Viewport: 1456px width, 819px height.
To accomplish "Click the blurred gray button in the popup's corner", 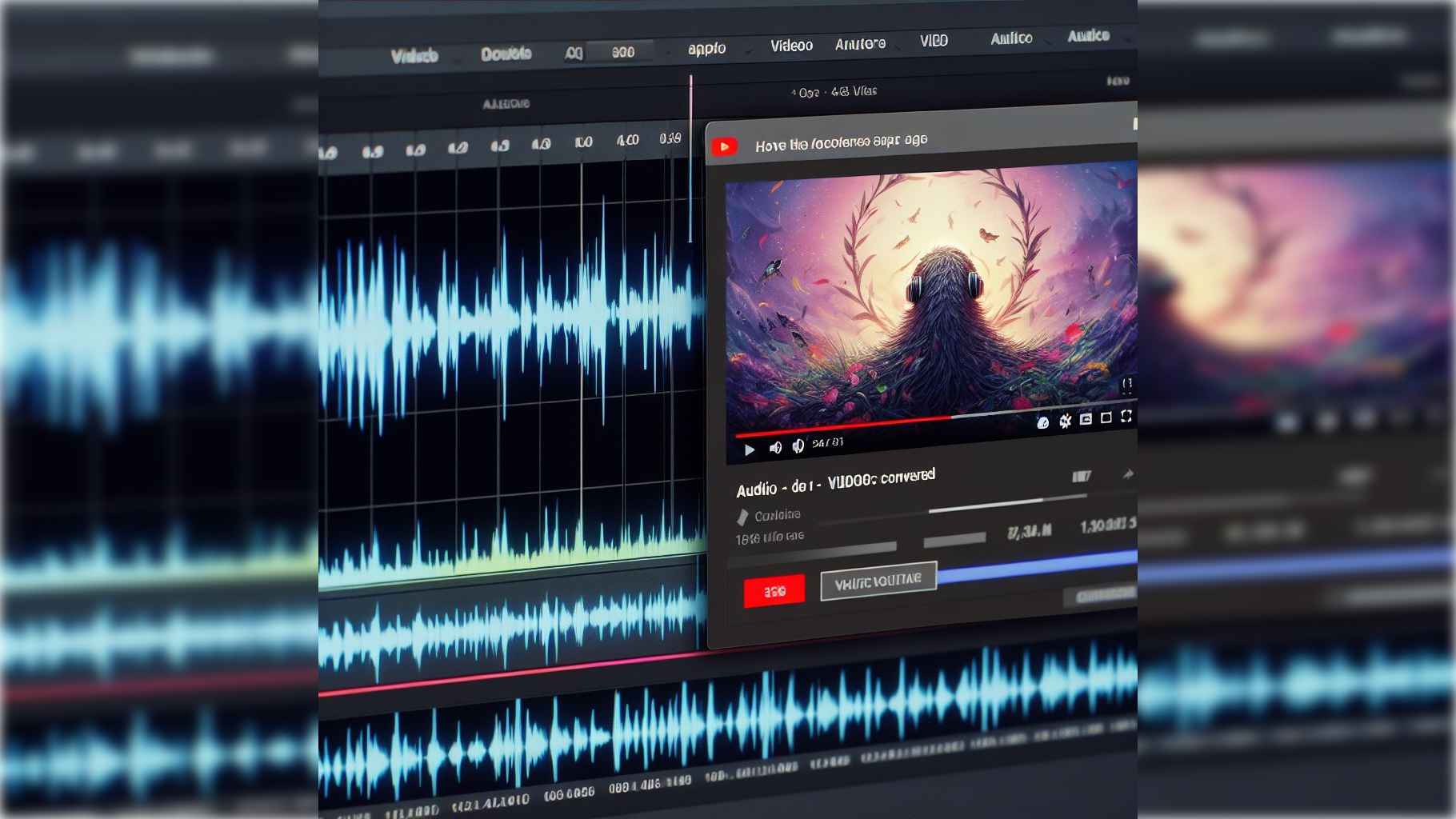I will pyautogui.click(x=1102, y=595).
